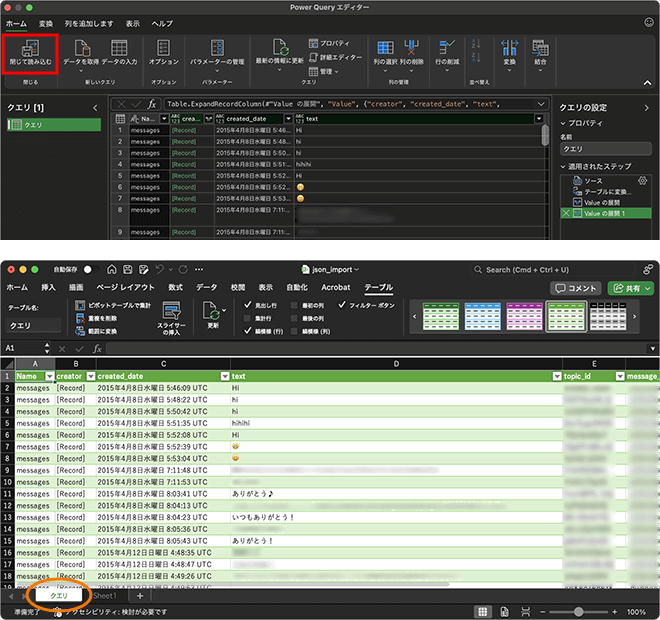
Task: Click the 更新 refresh icon in Excel
Action: click(213, 311)
